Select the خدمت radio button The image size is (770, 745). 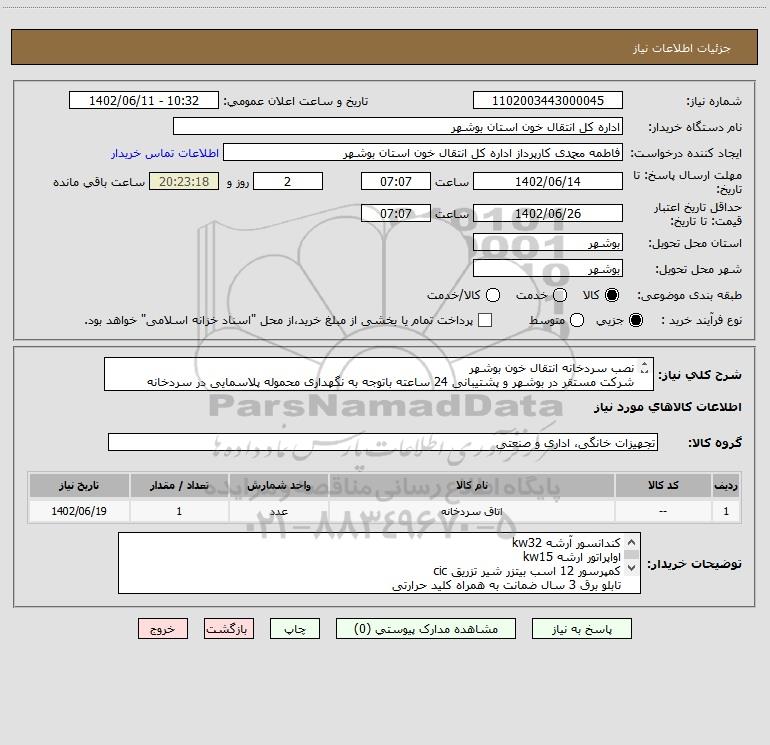[560, 295]
